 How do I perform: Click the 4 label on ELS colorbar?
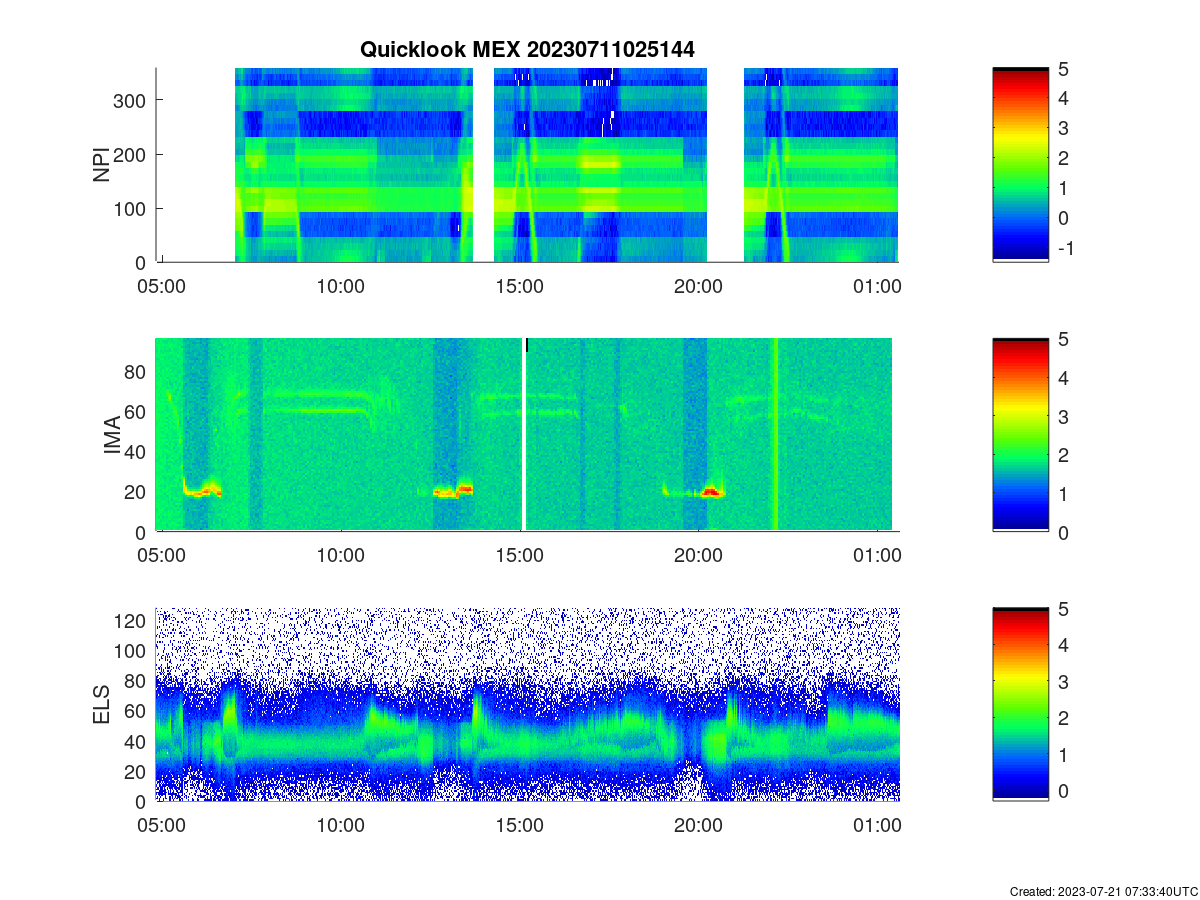click(x=1064, y=645)
